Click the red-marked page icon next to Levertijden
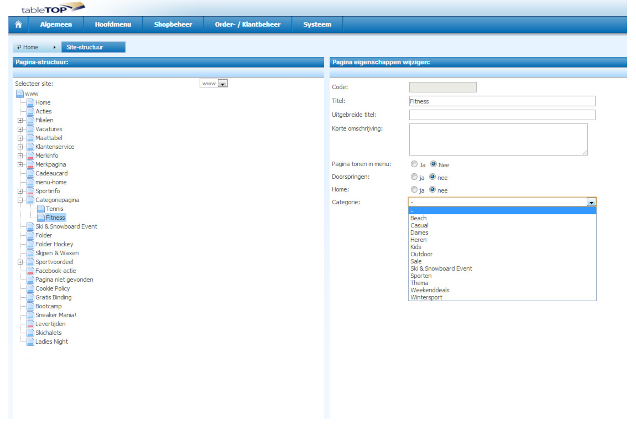 30,324
